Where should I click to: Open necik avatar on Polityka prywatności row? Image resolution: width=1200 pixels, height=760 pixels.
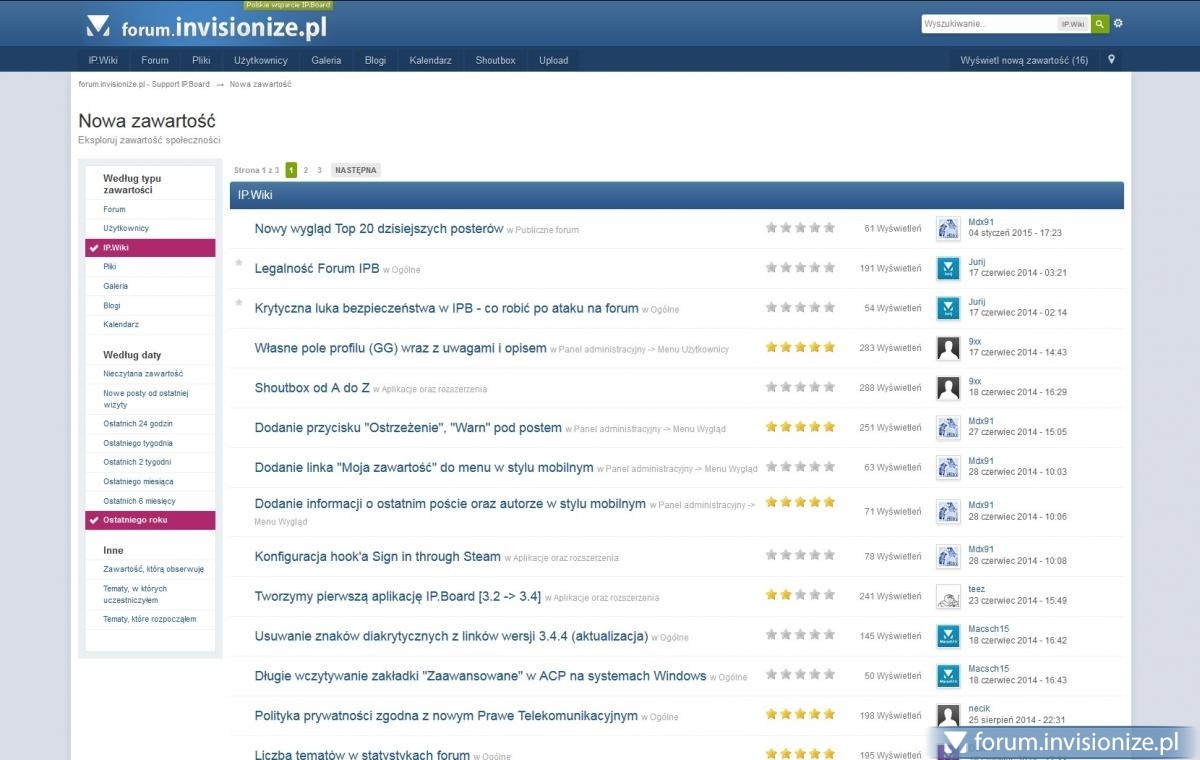(948, 716)
